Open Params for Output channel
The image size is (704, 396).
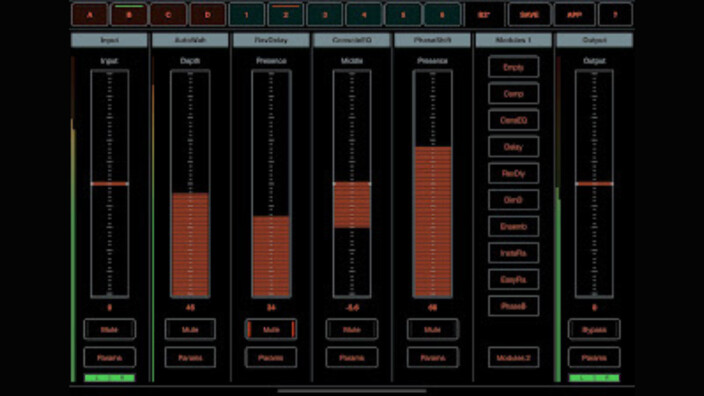tap(594, 357)
